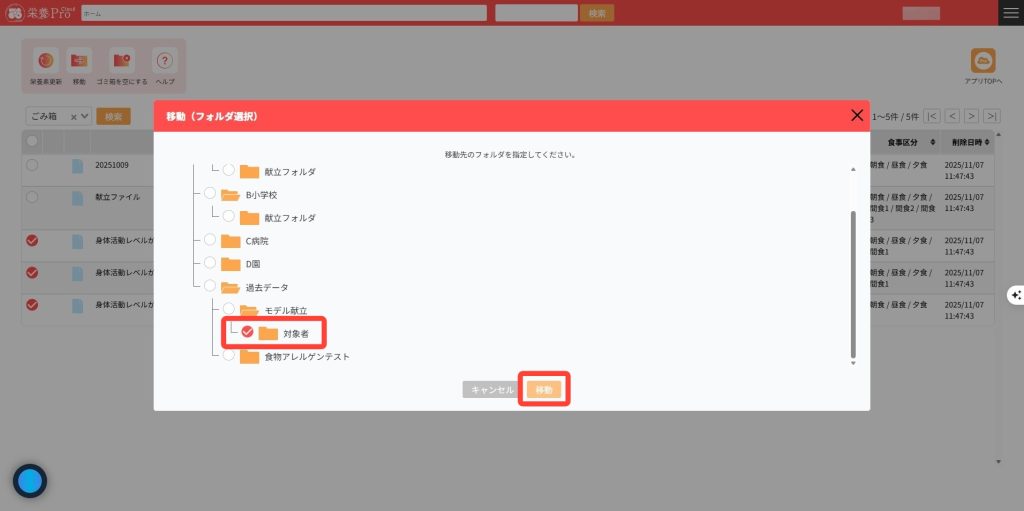Open the ヘルプ question mark icon
This screenshot has width=1024, height=511.
(x=165, y=61)
